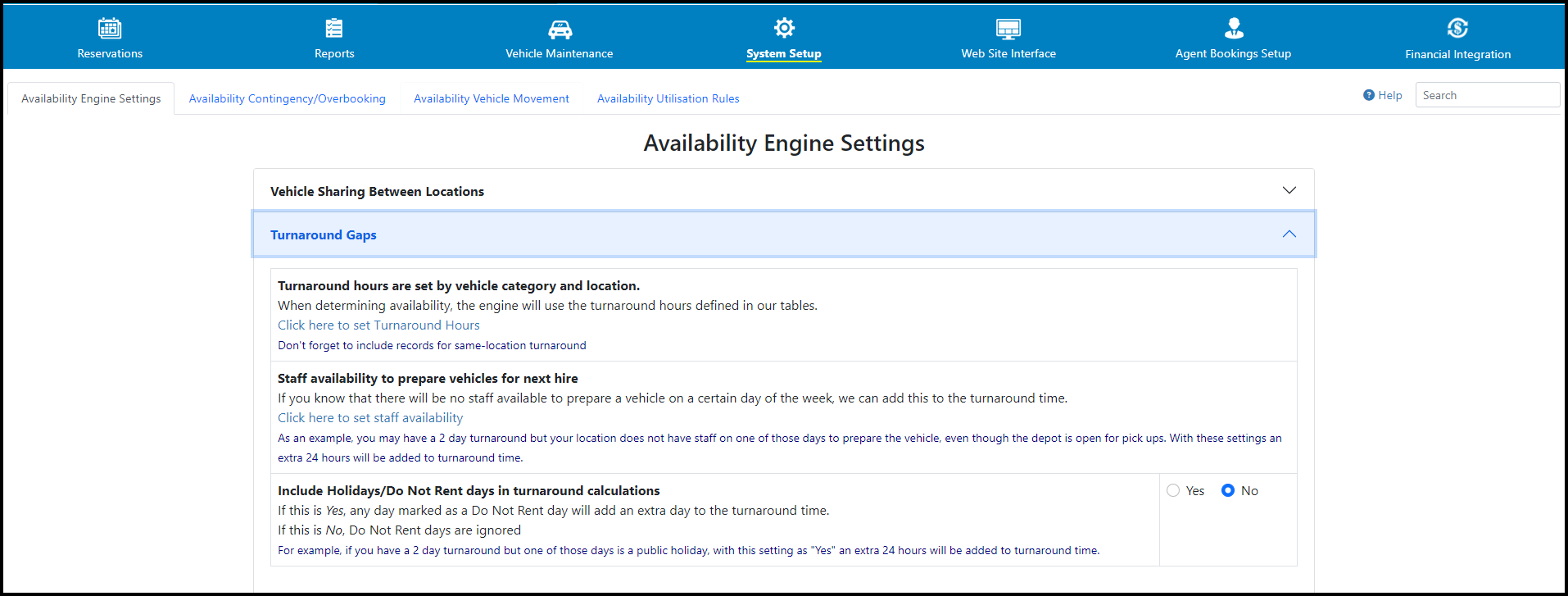The image size is (1568, 596).
Task: Open the Reports clipboard icon
Action: [x=334, y=29]
